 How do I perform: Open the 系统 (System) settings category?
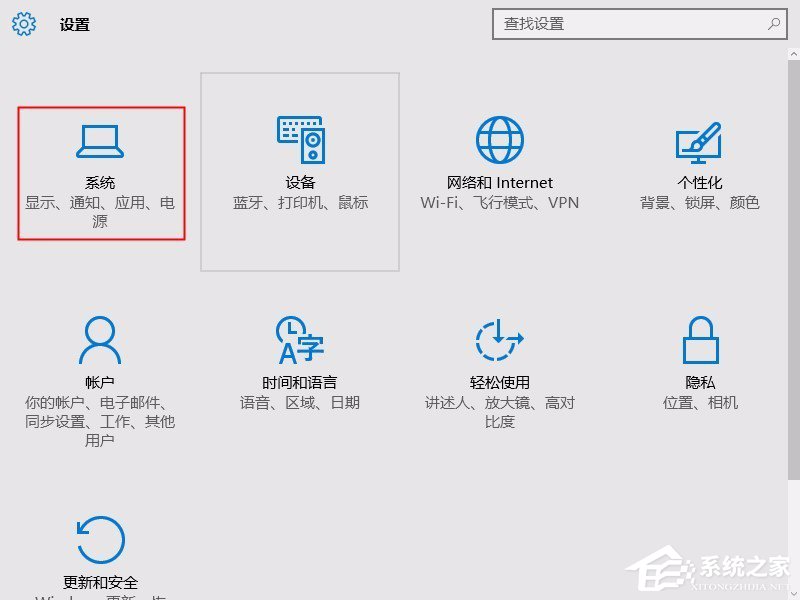(100, 170)
